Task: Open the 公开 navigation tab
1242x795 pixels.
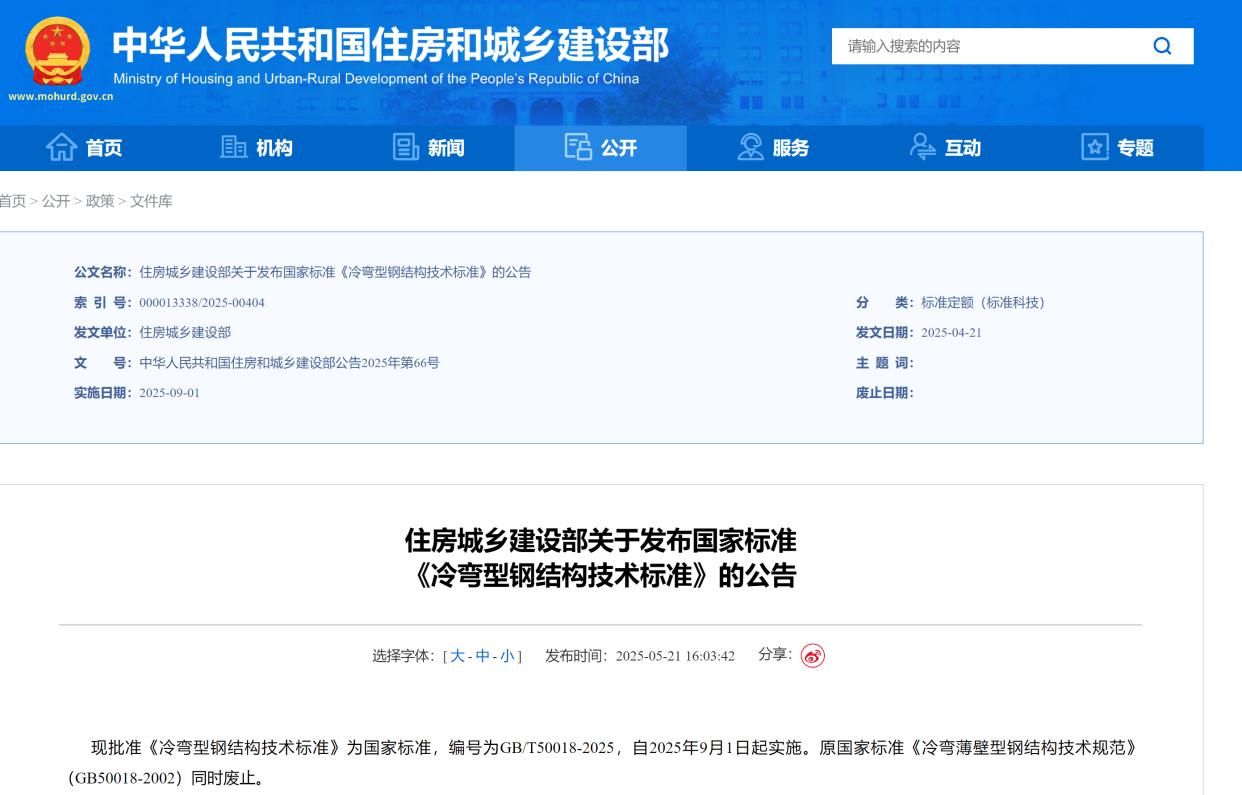Action: (601, 148)
